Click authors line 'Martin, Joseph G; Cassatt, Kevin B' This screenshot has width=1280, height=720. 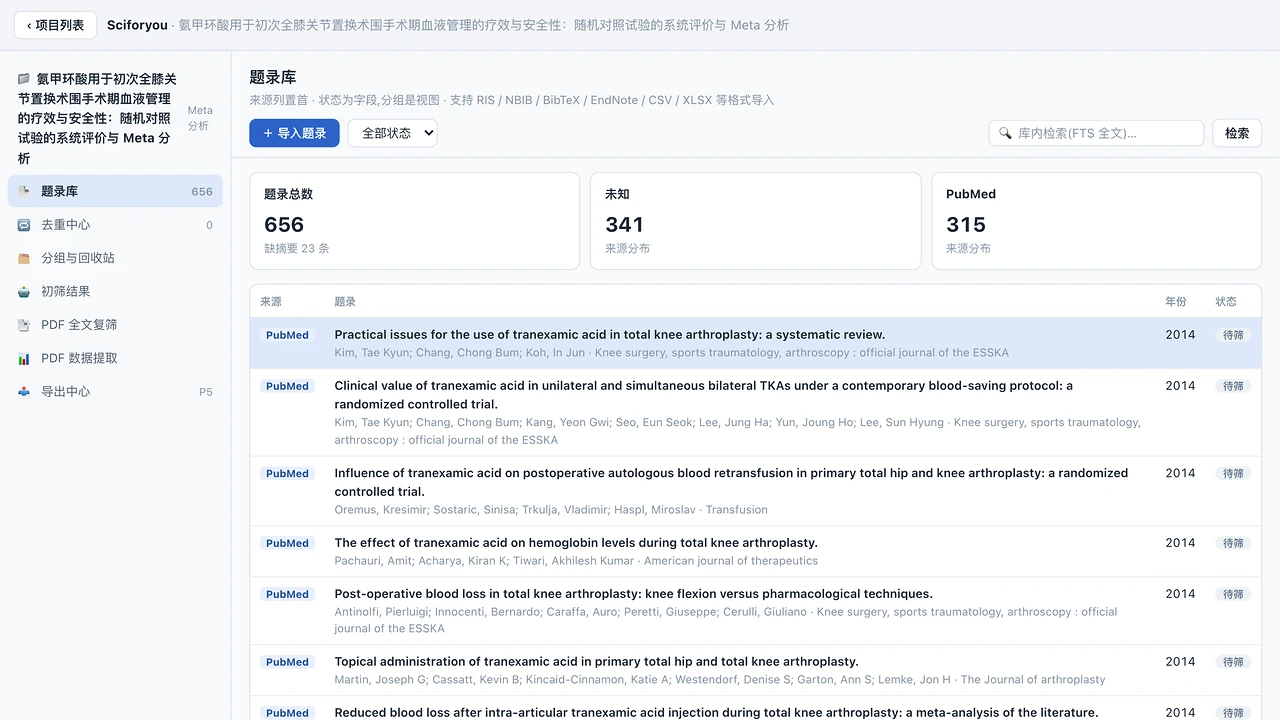[x=720, y=680]
